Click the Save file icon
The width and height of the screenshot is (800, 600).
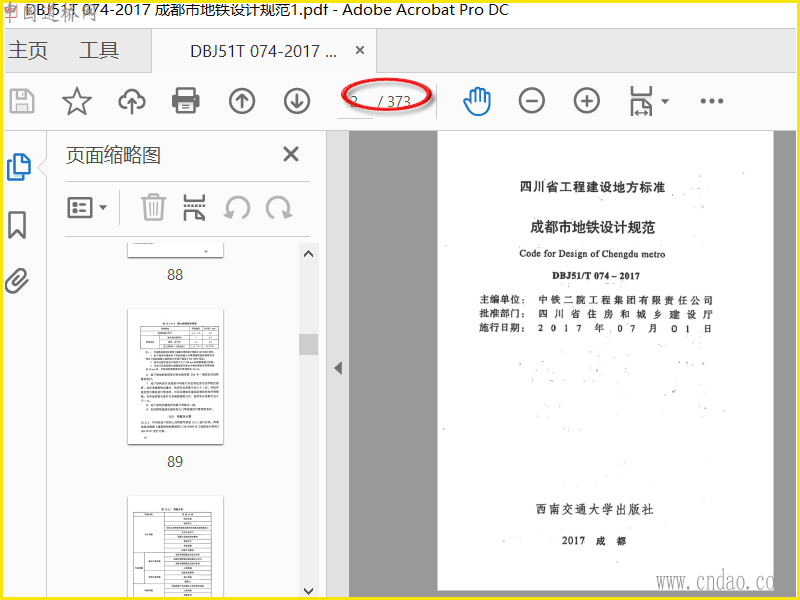point(22,101)
